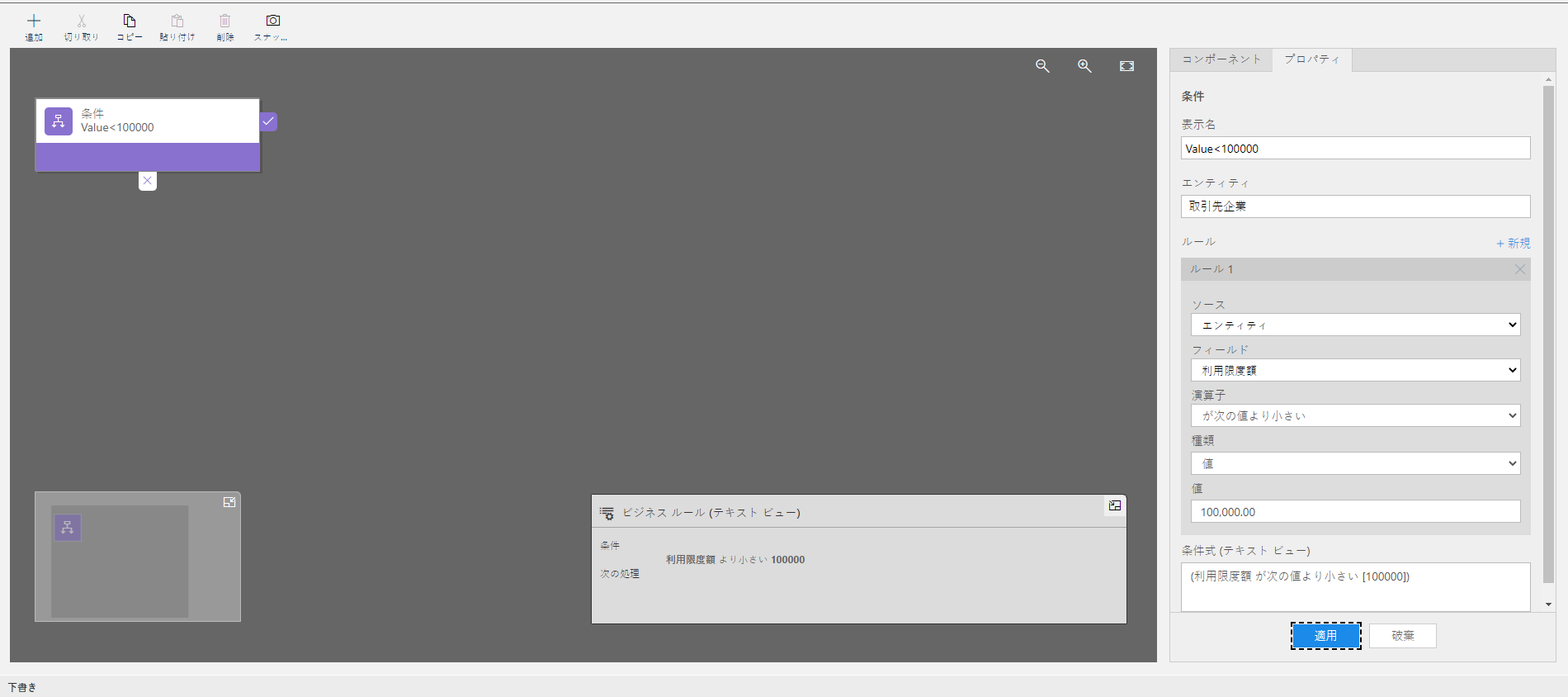This screenshot has width=1568, height=697.
Task: Click the 条件 heading in the properties panel
Action: point(1193,97)
